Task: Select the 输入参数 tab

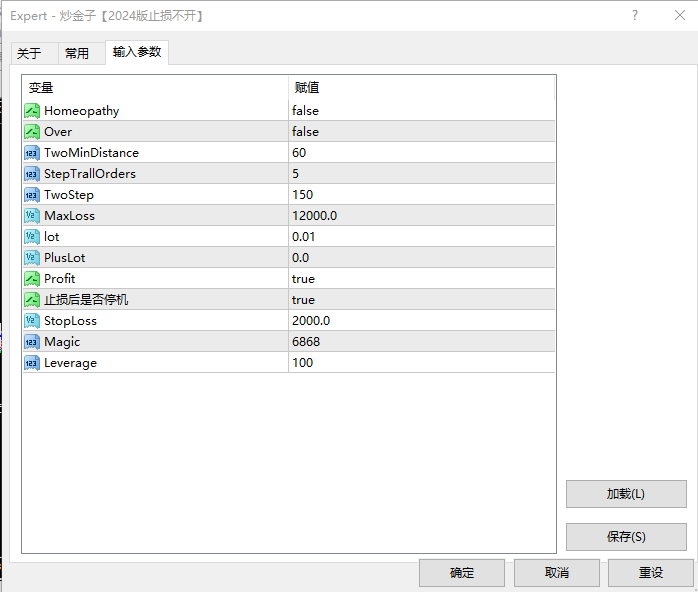Action: (x=137, y=52)
